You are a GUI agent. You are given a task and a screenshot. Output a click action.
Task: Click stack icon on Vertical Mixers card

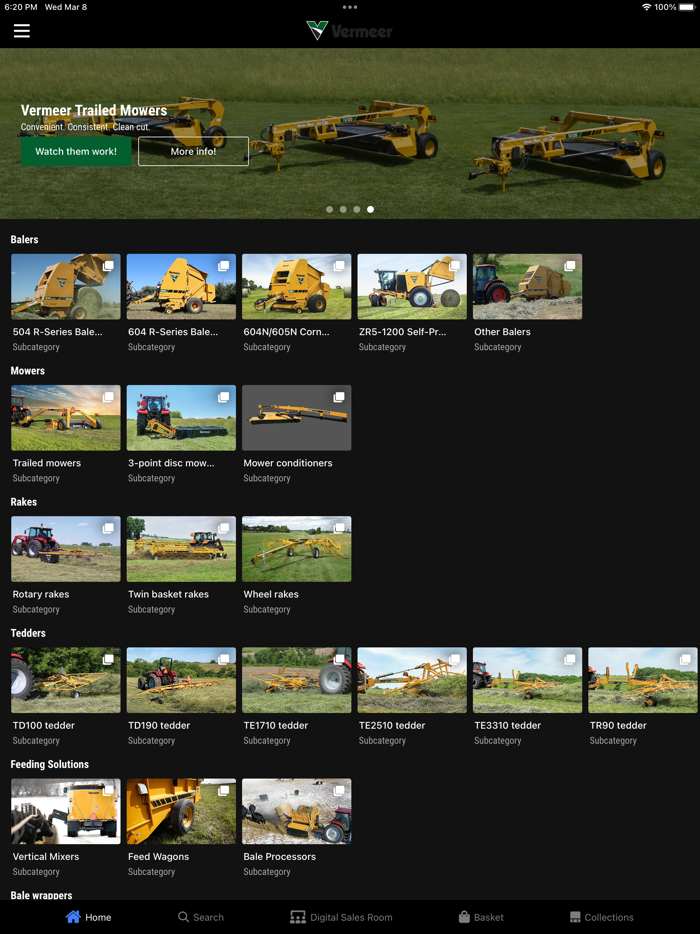tap(108, 790)
